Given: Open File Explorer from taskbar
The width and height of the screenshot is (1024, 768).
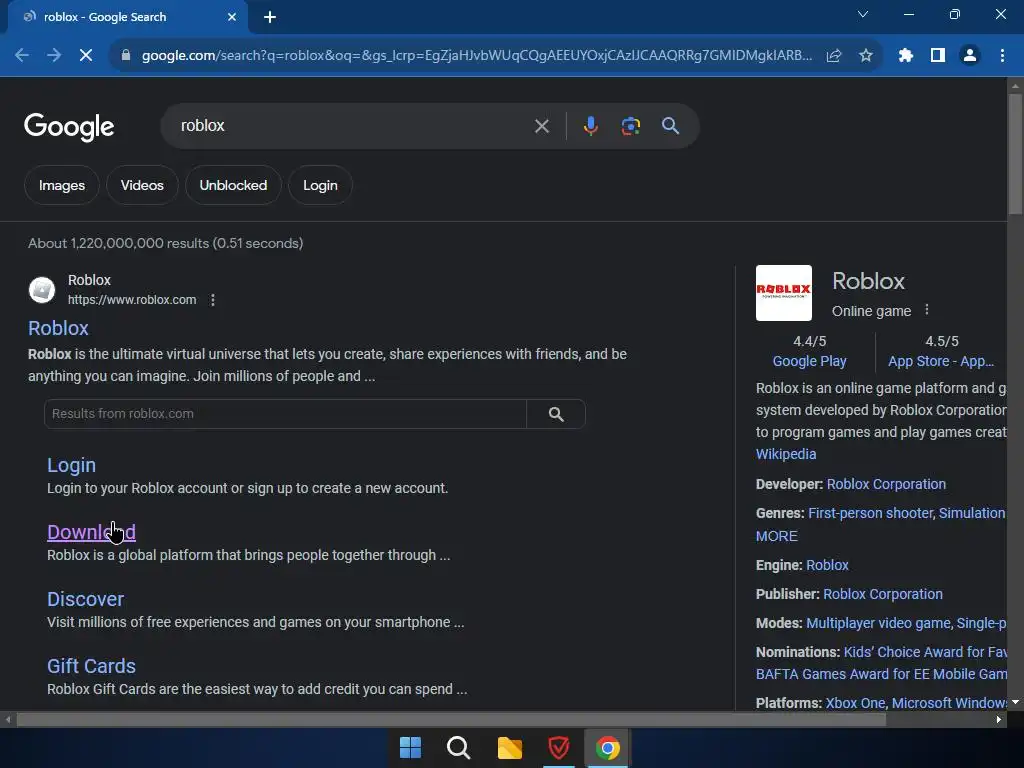Looking at the screenshot, I should click(x=509, y=748).
